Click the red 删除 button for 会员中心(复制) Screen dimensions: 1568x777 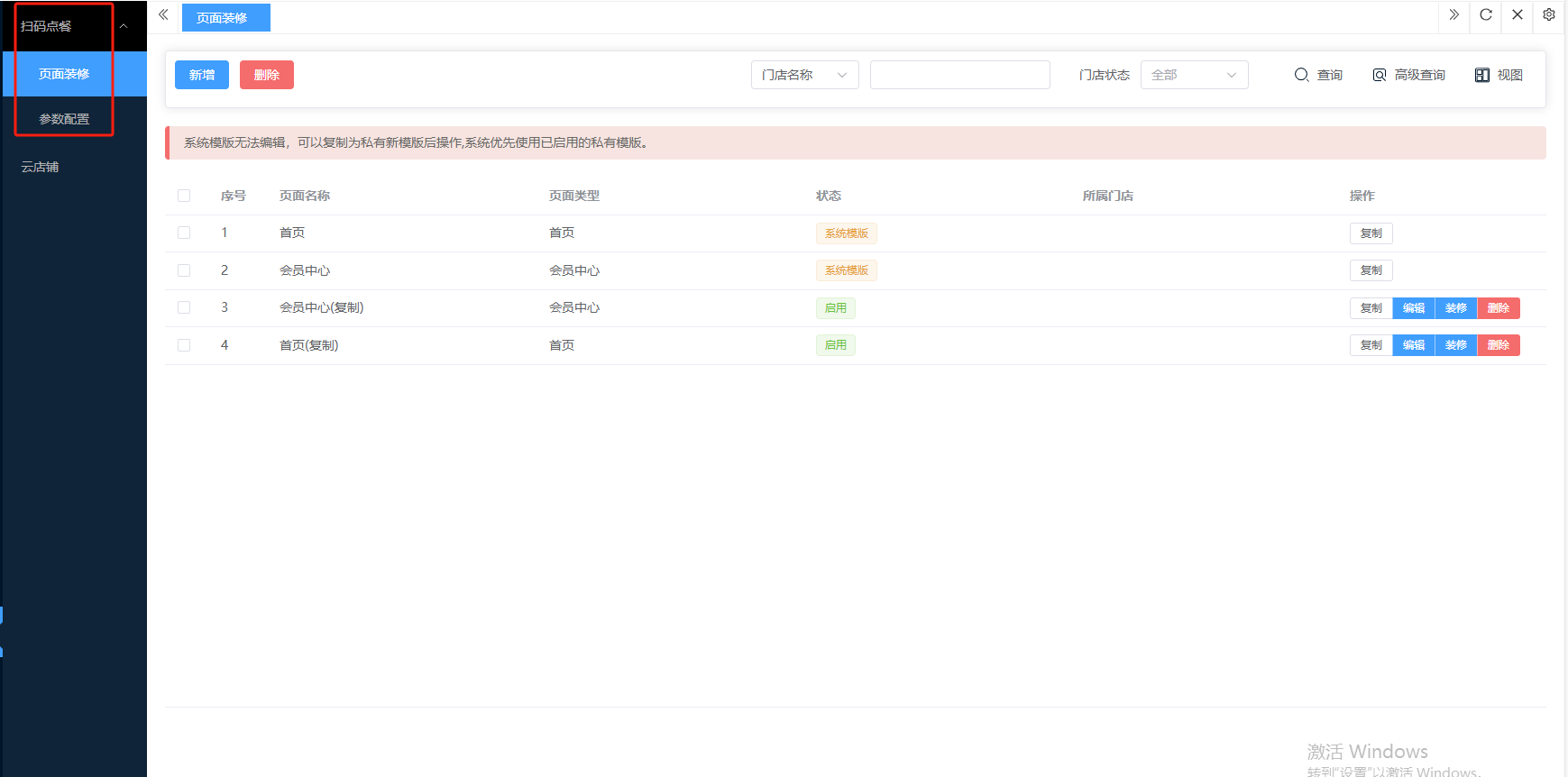1498,308
